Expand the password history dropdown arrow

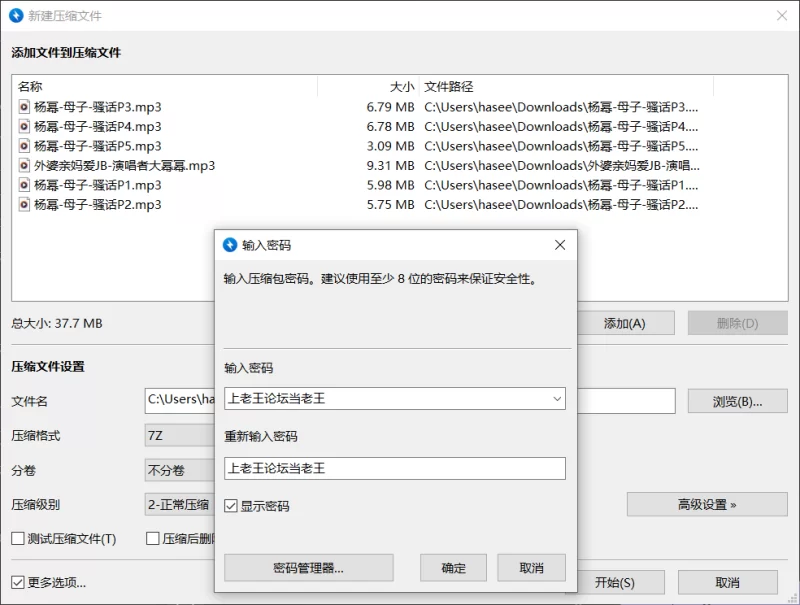pos(557,398)
